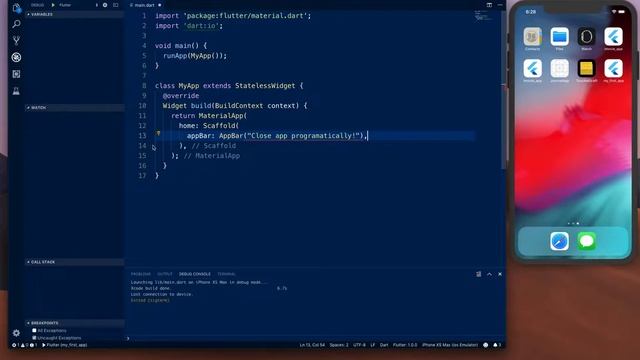
Task: Open yellow notes-style app on simulator
Action: point(587,69)
